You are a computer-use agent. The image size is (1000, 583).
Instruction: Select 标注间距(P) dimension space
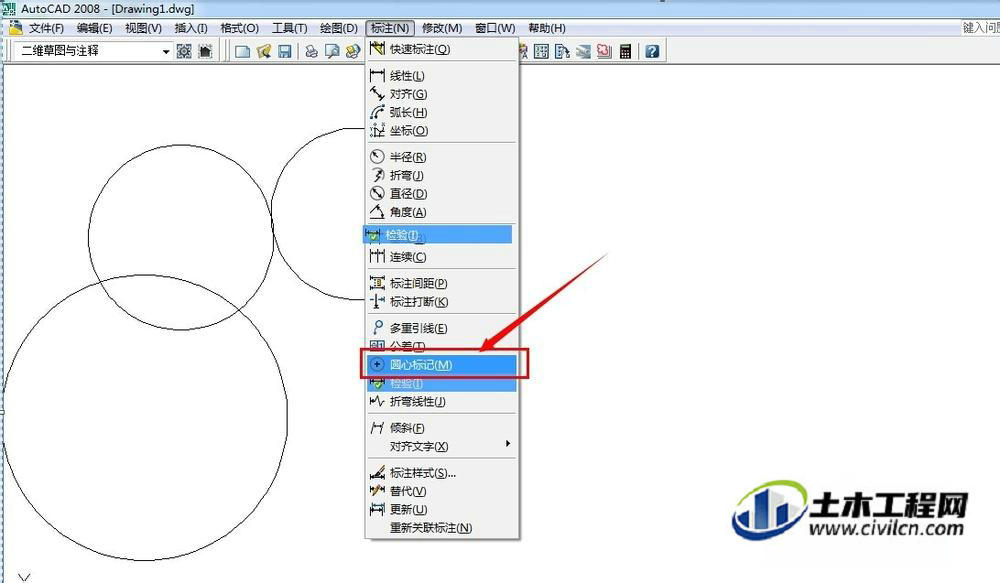(x=441, y=283)
